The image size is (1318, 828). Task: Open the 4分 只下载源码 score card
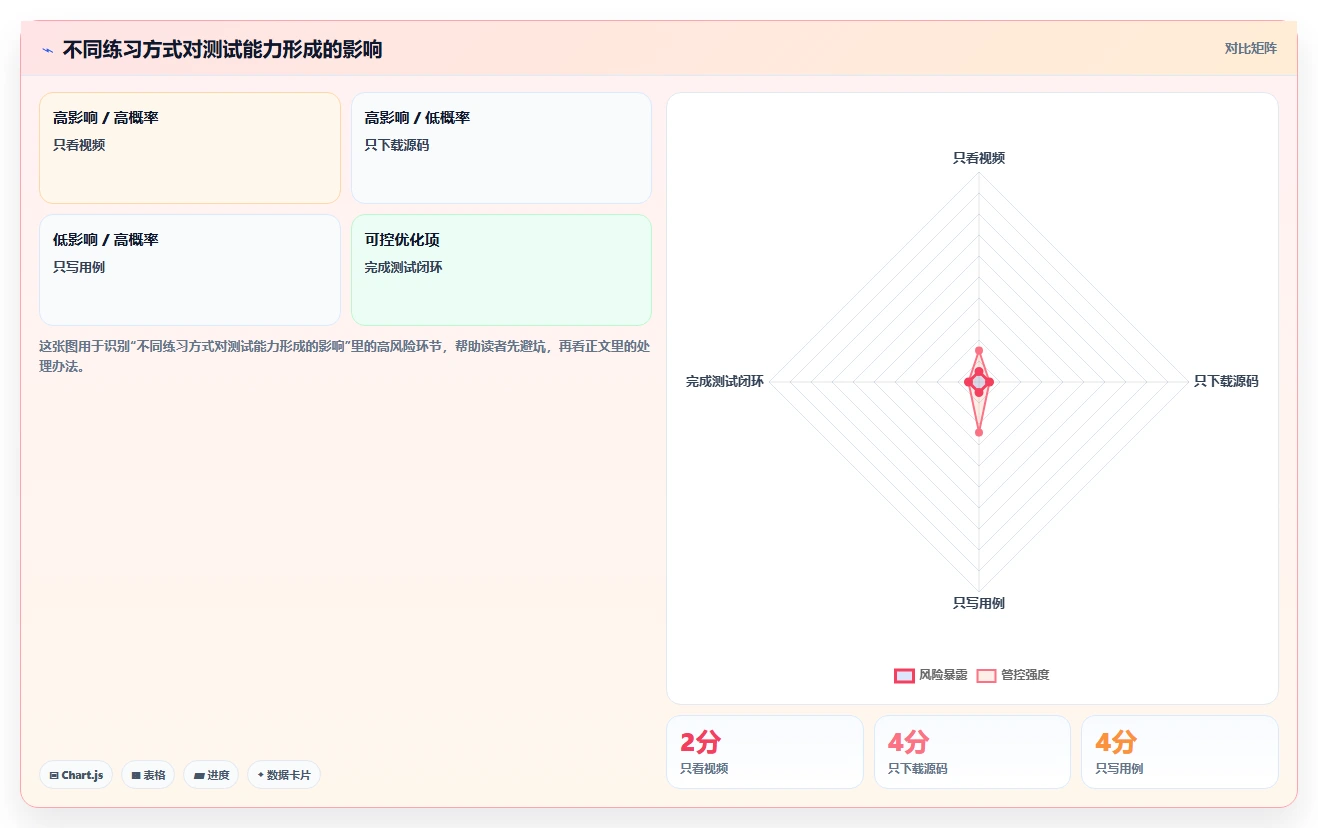coord(972,752)
